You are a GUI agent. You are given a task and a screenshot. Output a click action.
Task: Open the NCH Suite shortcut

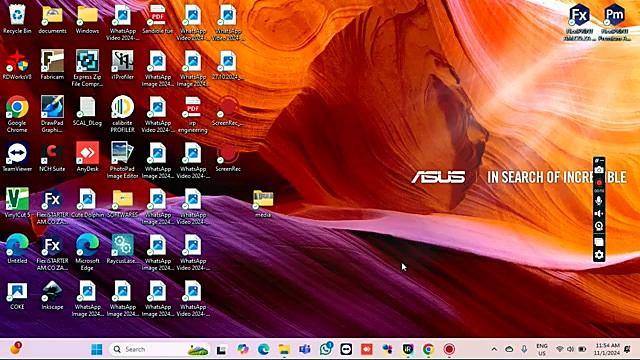[x=52, y=157]
